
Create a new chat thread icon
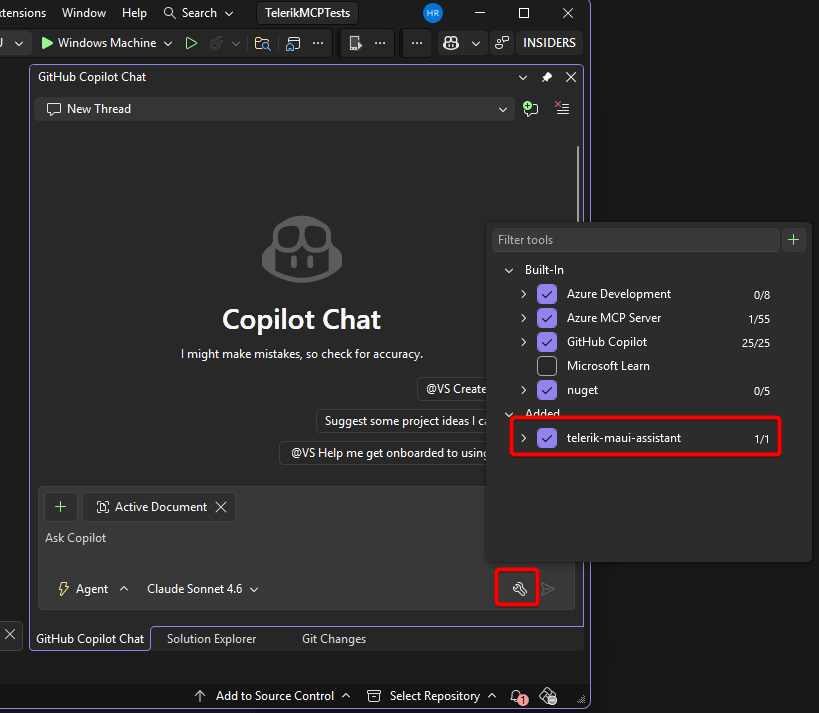(x=531, y=109)
